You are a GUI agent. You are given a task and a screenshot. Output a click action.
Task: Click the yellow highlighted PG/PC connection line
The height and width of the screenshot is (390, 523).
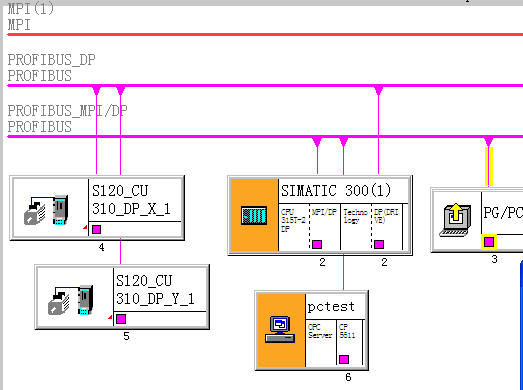(x=489, y=166)
